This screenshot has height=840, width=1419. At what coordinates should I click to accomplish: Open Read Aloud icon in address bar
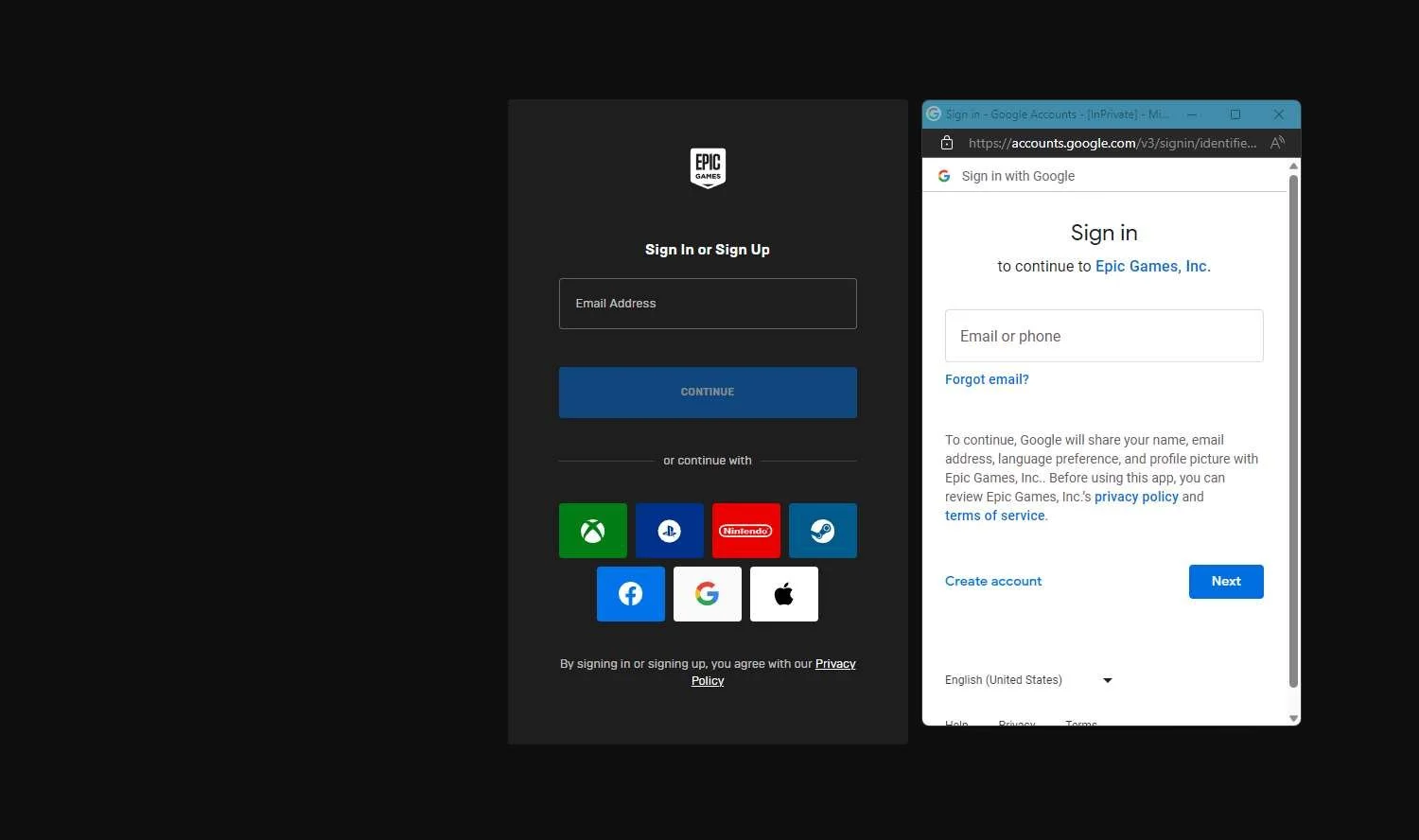click(1277, 143)
